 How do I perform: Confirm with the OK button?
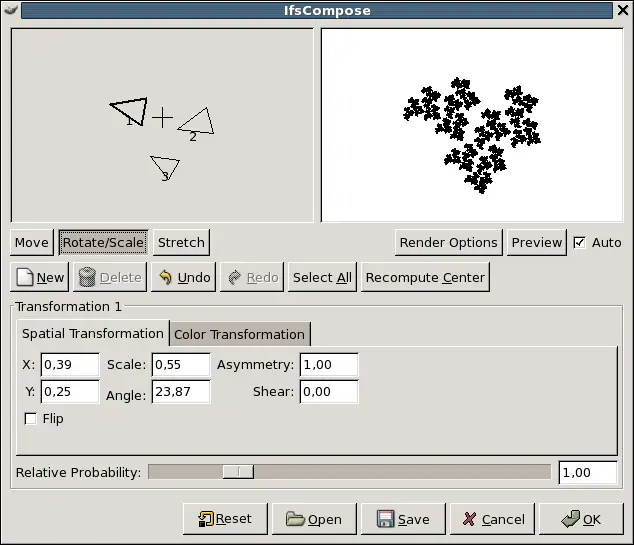pos(580,519)
